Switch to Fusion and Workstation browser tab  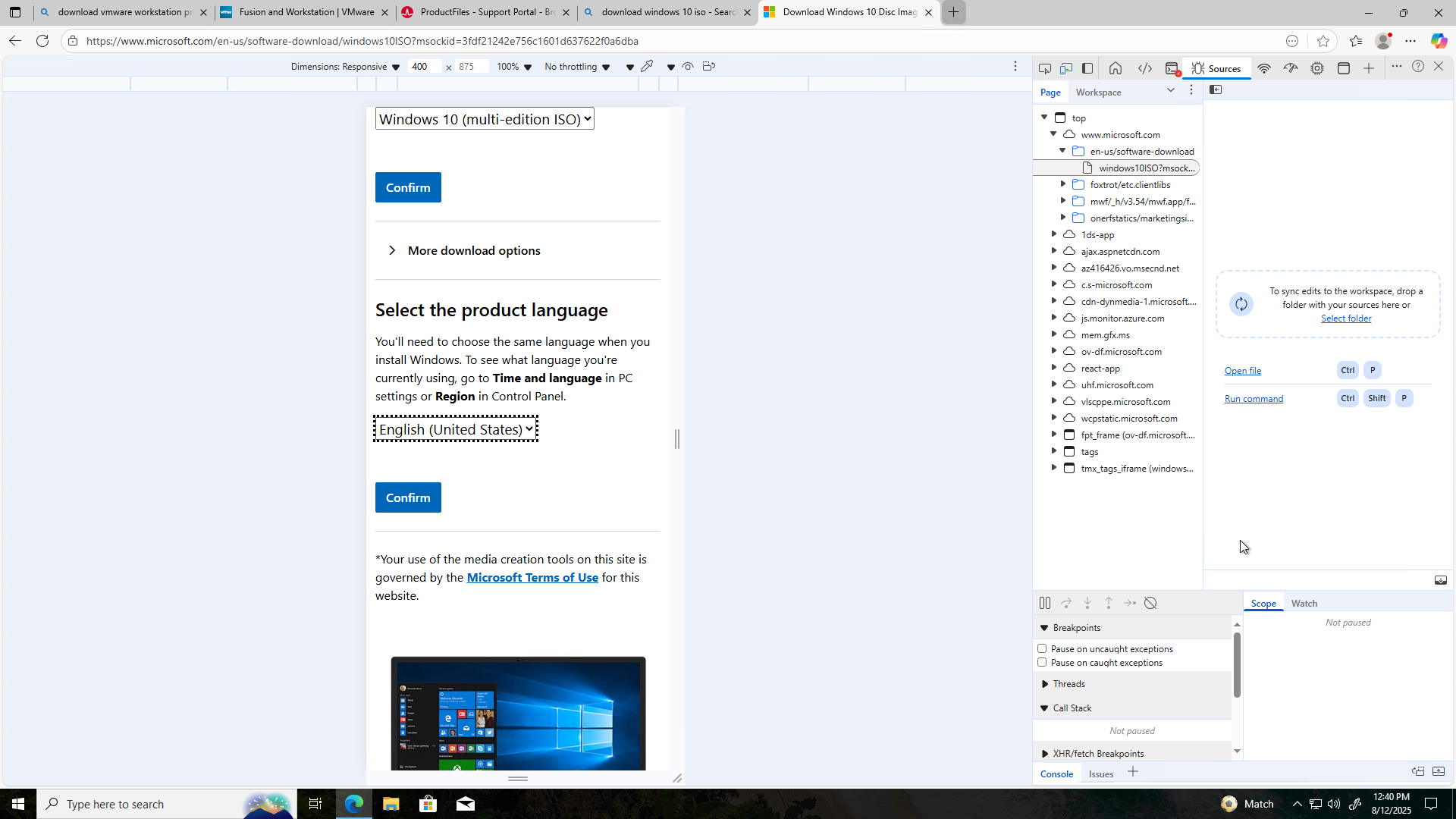(305, 12)
